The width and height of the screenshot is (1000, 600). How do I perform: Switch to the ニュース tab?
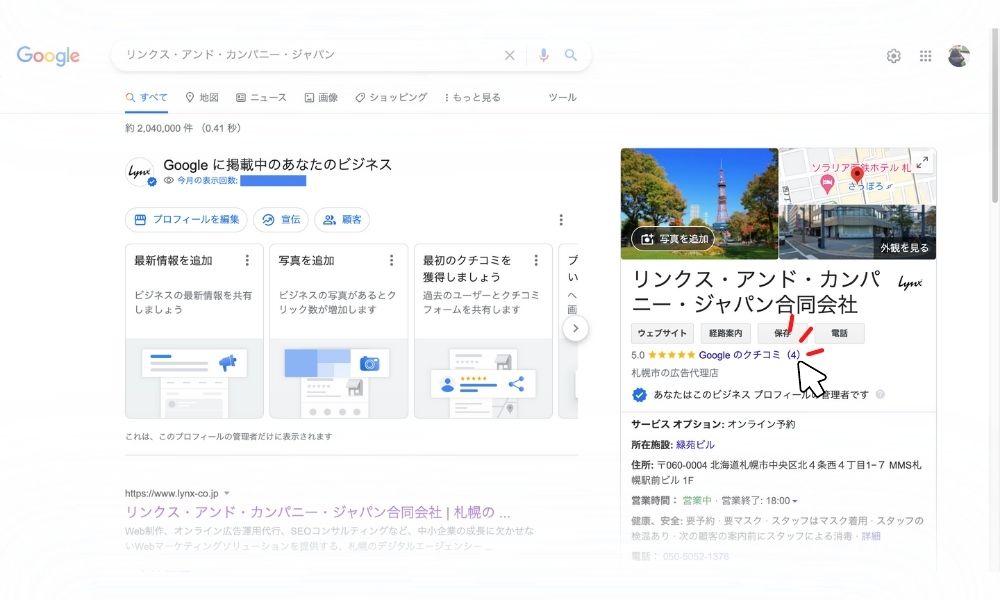point(261,98)
